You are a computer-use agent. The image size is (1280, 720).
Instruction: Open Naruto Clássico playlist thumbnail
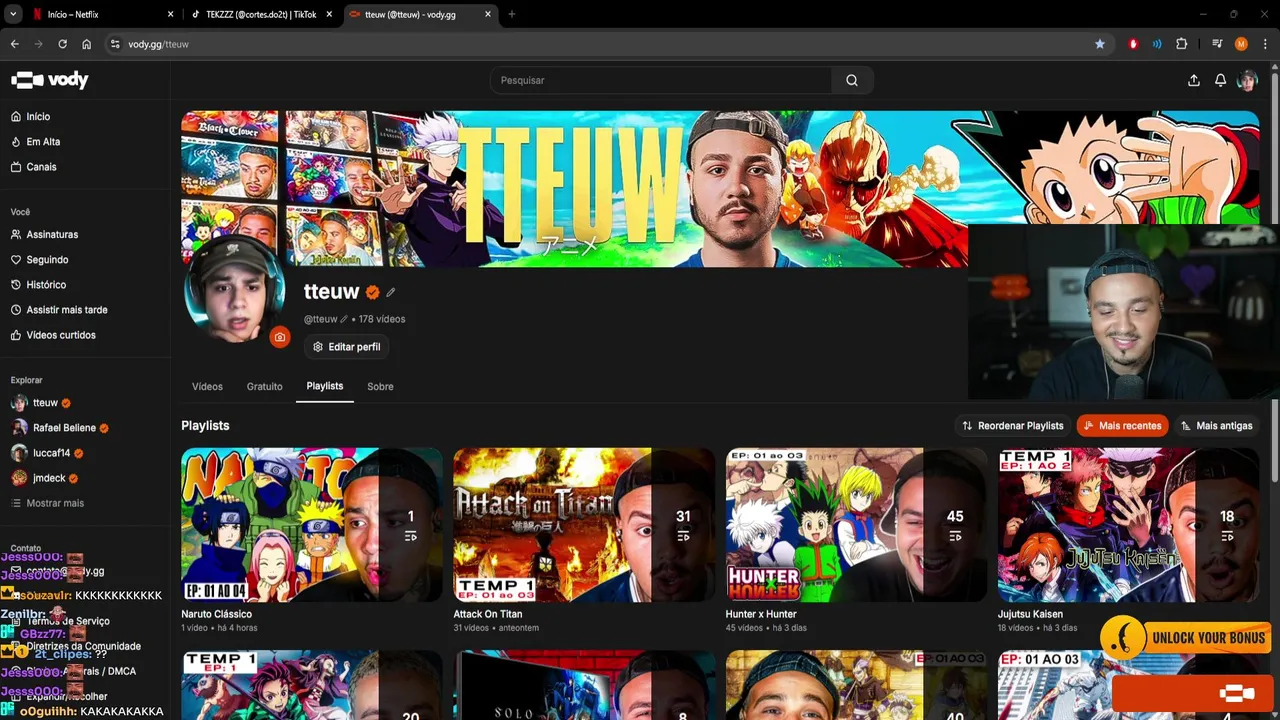(x=312, y=525)
